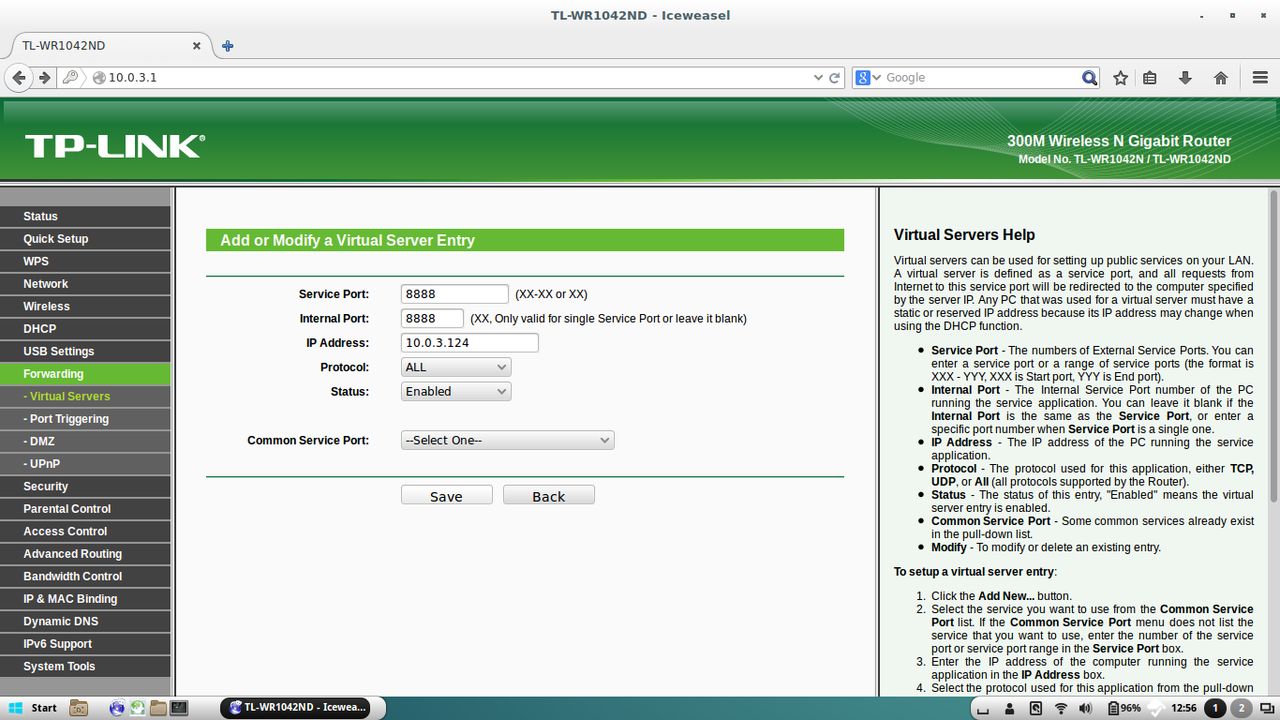Image resolution: width=1280 pixels, height=720 pixels.
Task: Select Port Triggering submenu item
Action: (85, 419)
